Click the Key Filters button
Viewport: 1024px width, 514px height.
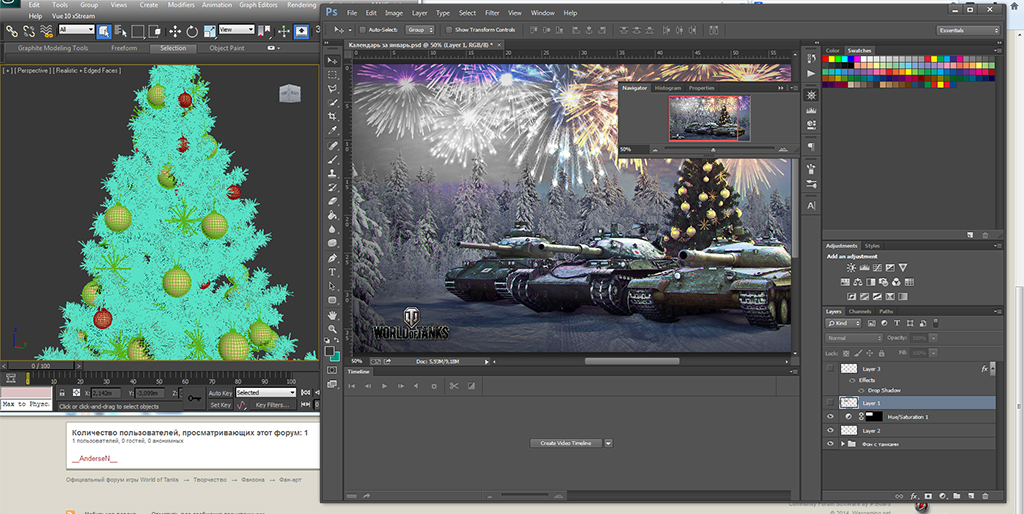[x=272, y=405]
